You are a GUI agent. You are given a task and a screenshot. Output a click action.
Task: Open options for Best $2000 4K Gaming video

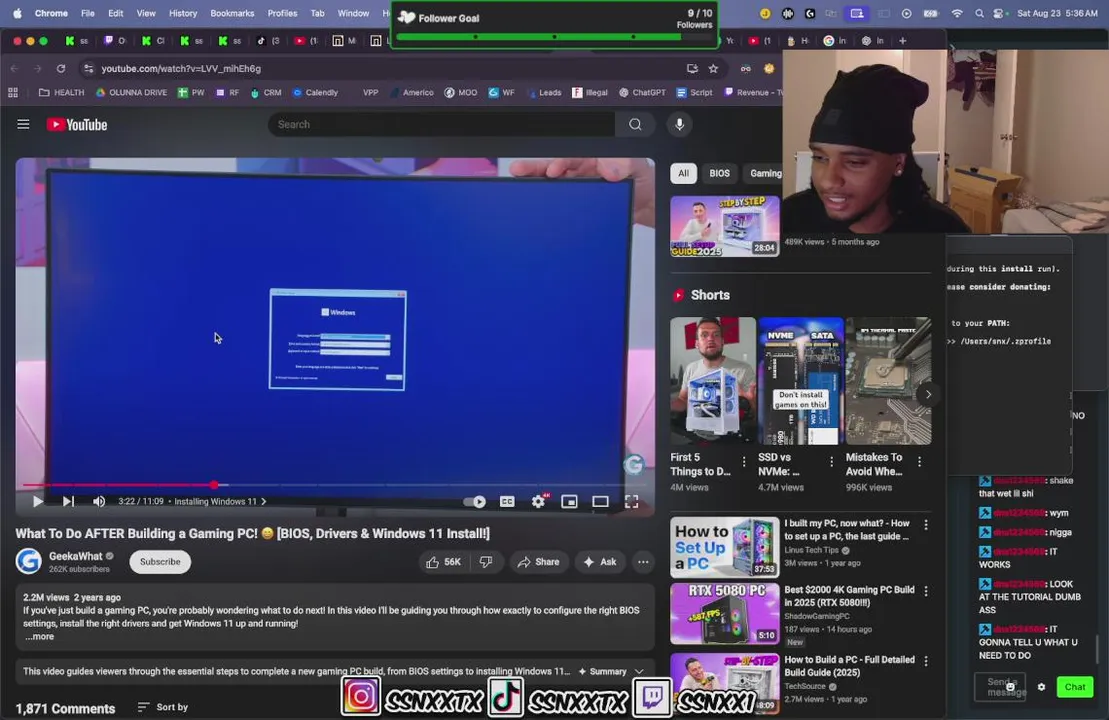[926, 591]
